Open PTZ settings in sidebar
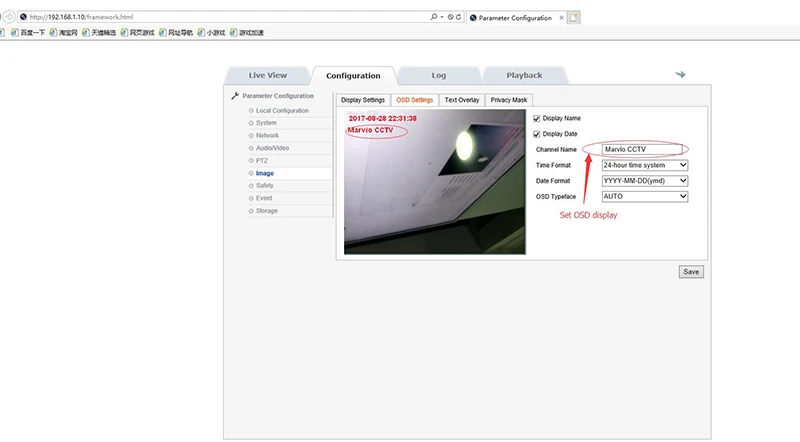 click(x=262, y=161)
